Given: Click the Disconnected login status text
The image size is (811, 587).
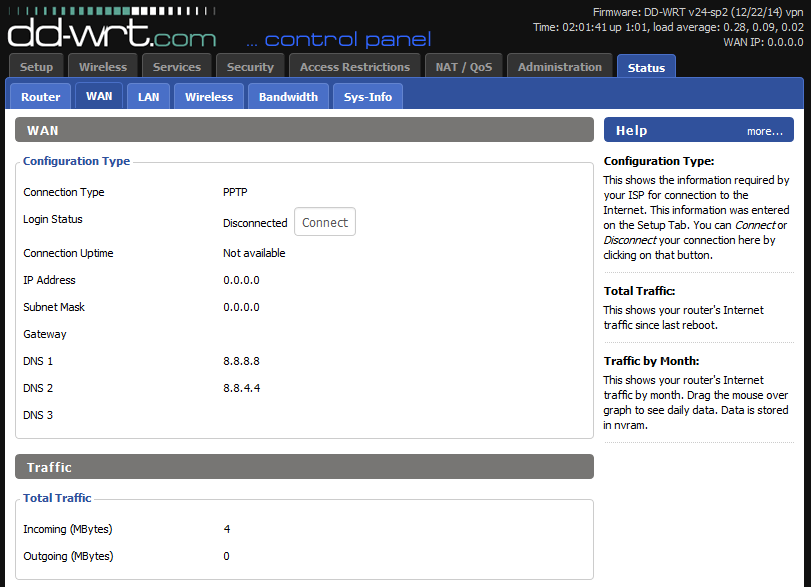Looking at the screenshot, I should (x=255, y=223).
